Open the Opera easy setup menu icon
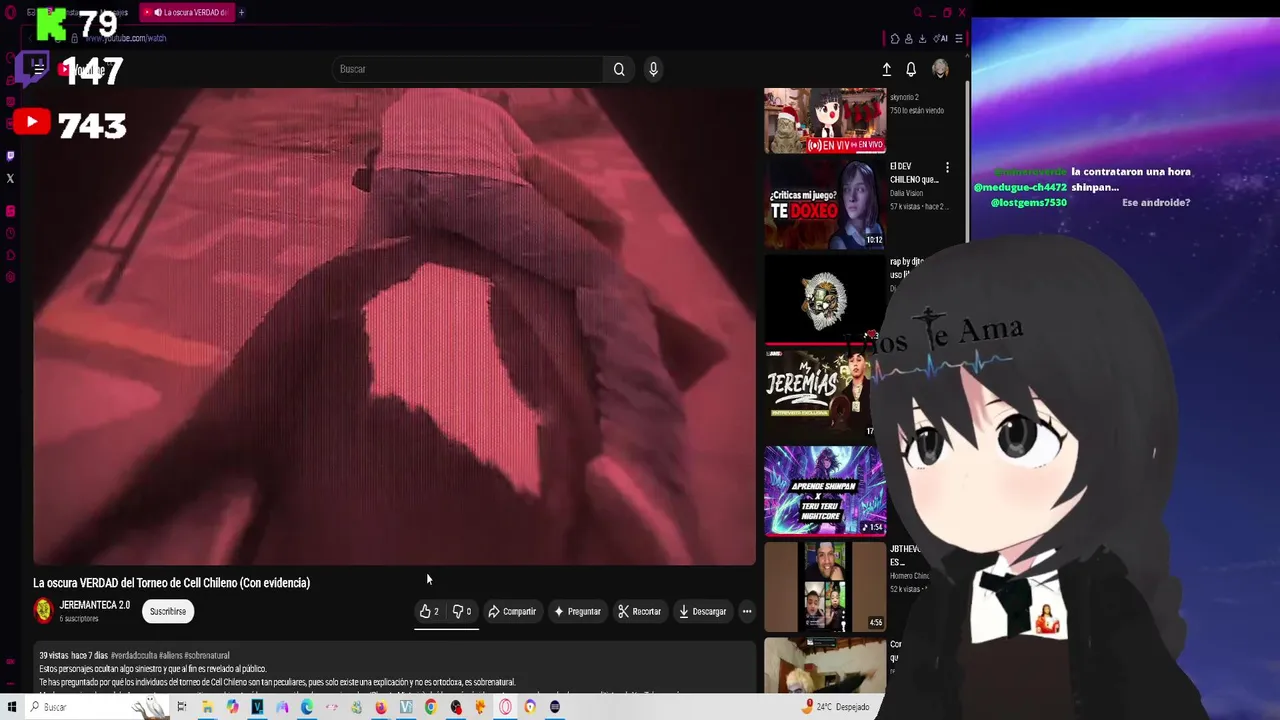 (x=959, y=39)
